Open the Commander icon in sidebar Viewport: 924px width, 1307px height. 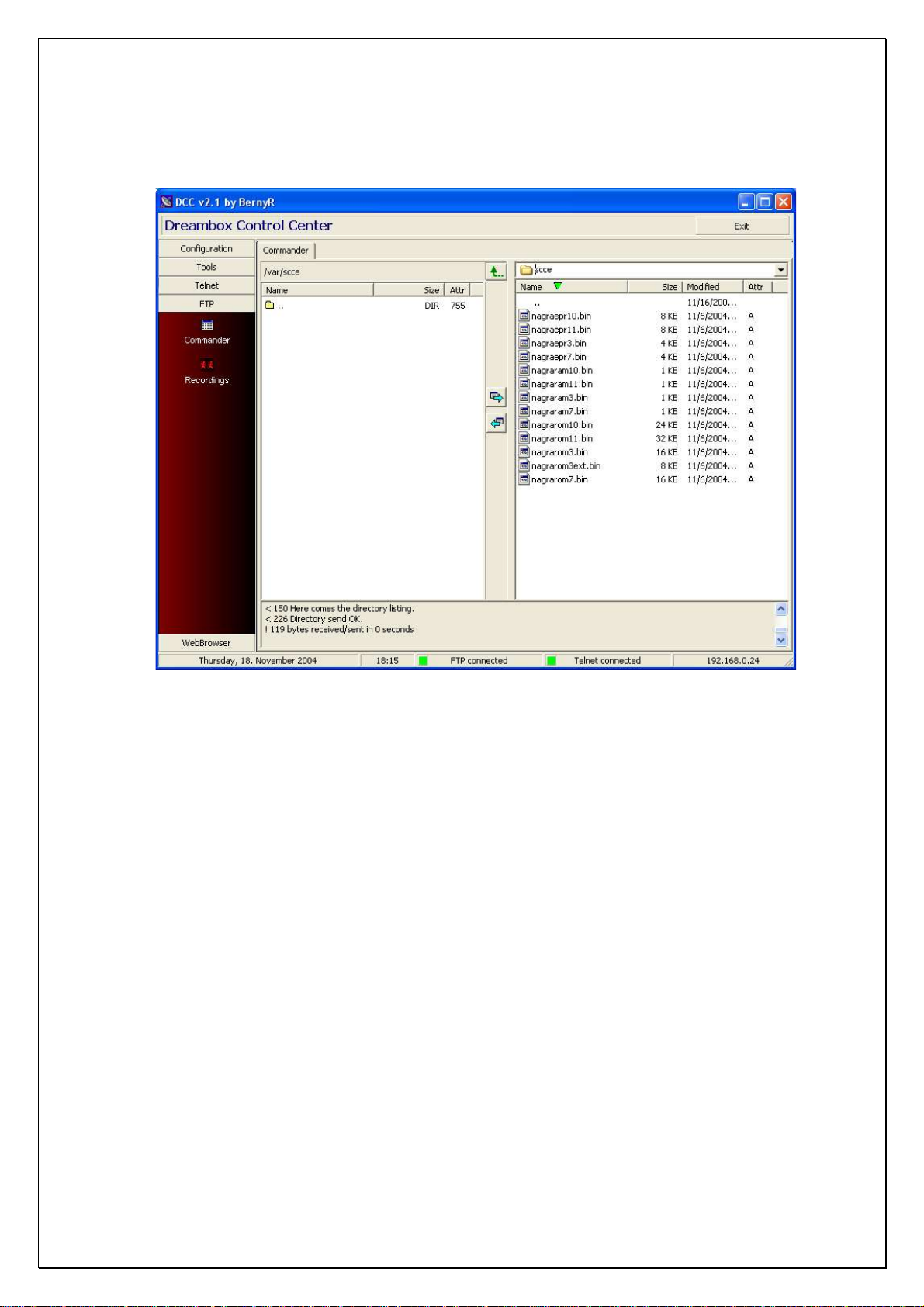pyautogui.click(x=207, y=325)
